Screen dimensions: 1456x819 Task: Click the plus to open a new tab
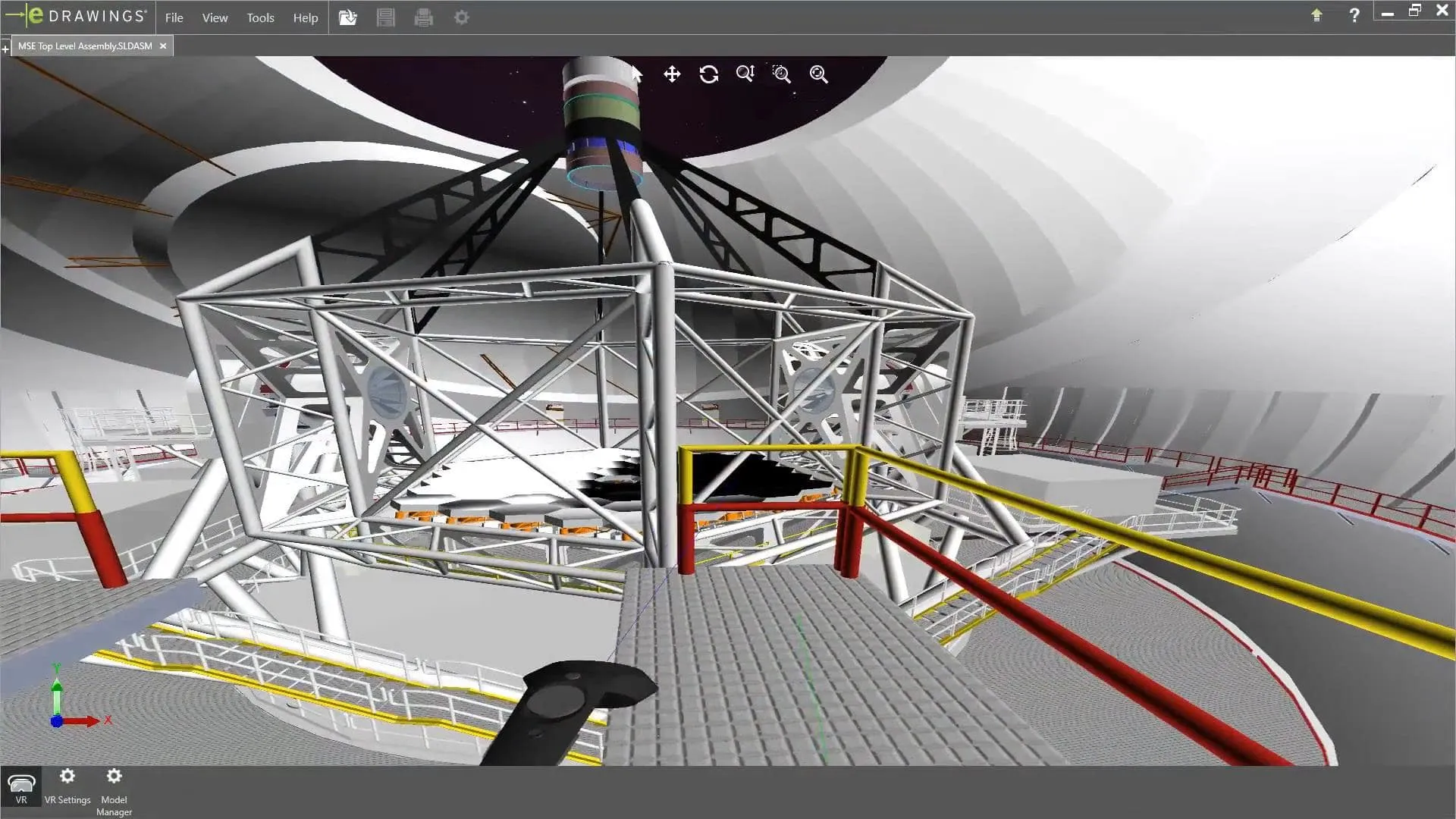6,47
